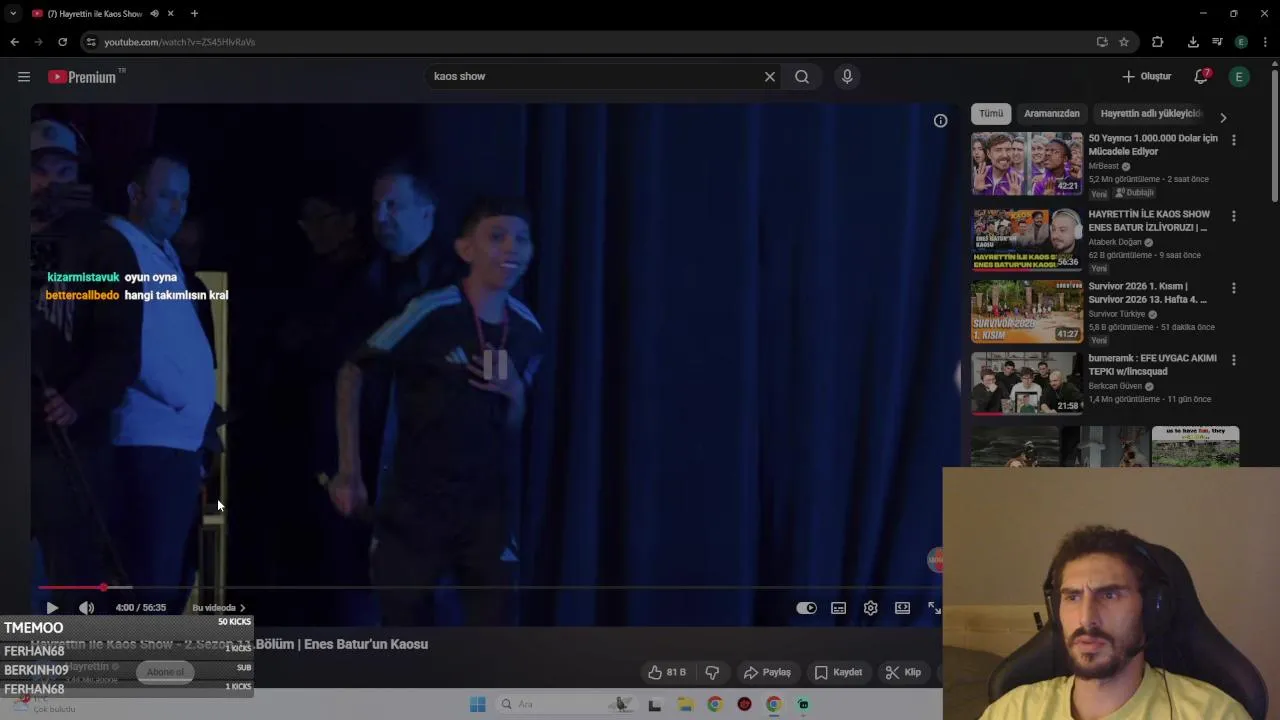The image size is (1280, 720).
Task: Open File Explorer from taskbar
Action: 685,704
